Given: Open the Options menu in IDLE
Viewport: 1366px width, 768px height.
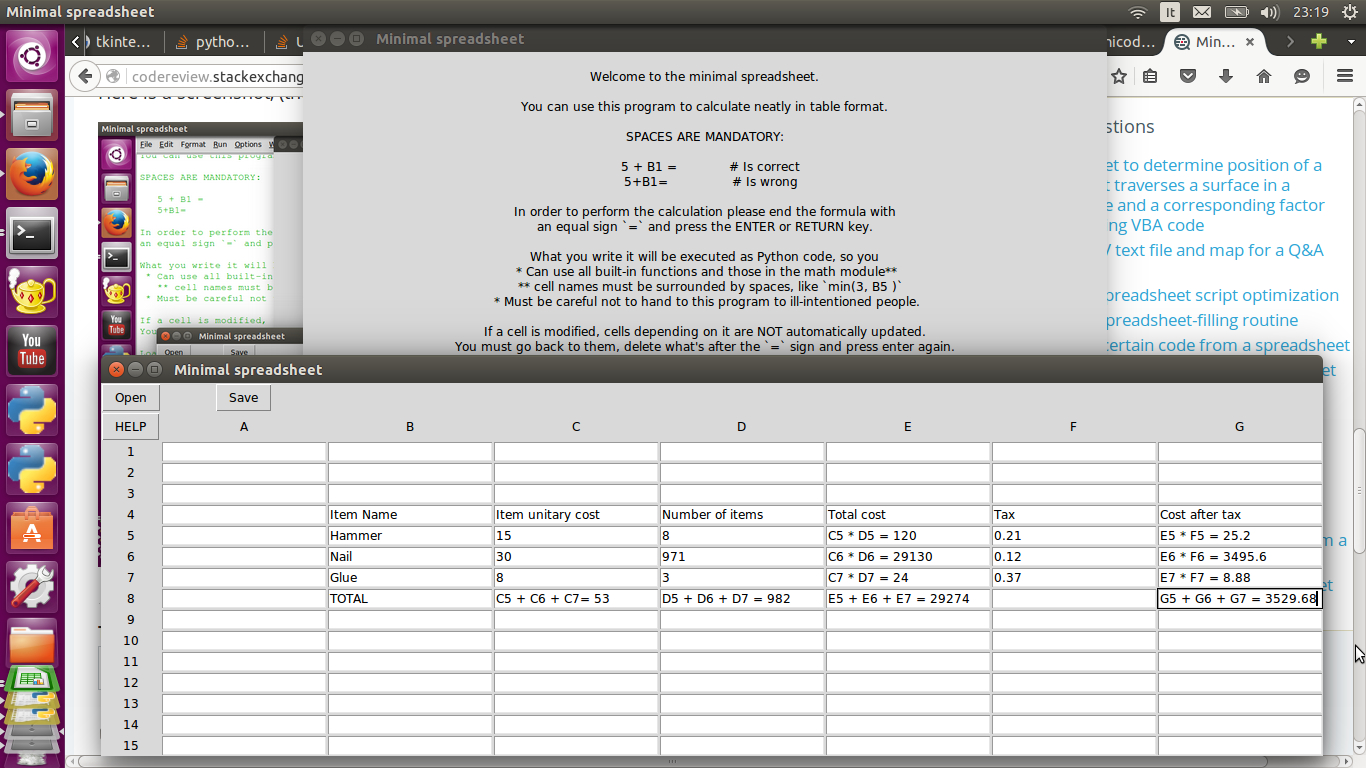Looking at the screenshot, I should point(247,144).
